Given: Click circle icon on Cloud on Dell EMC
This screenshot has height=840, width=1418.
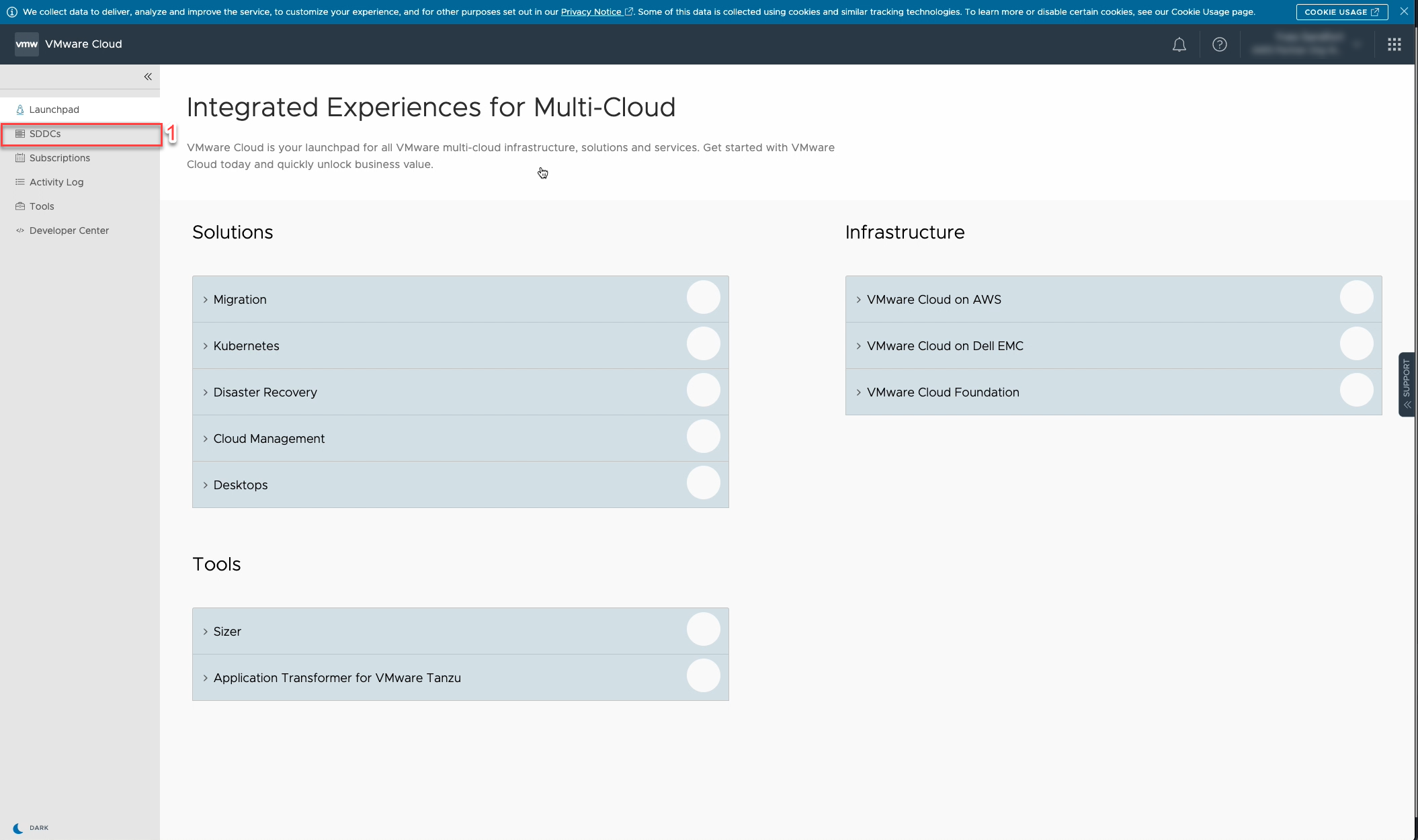Looking at the screenshot, I should click(1356, 343).
